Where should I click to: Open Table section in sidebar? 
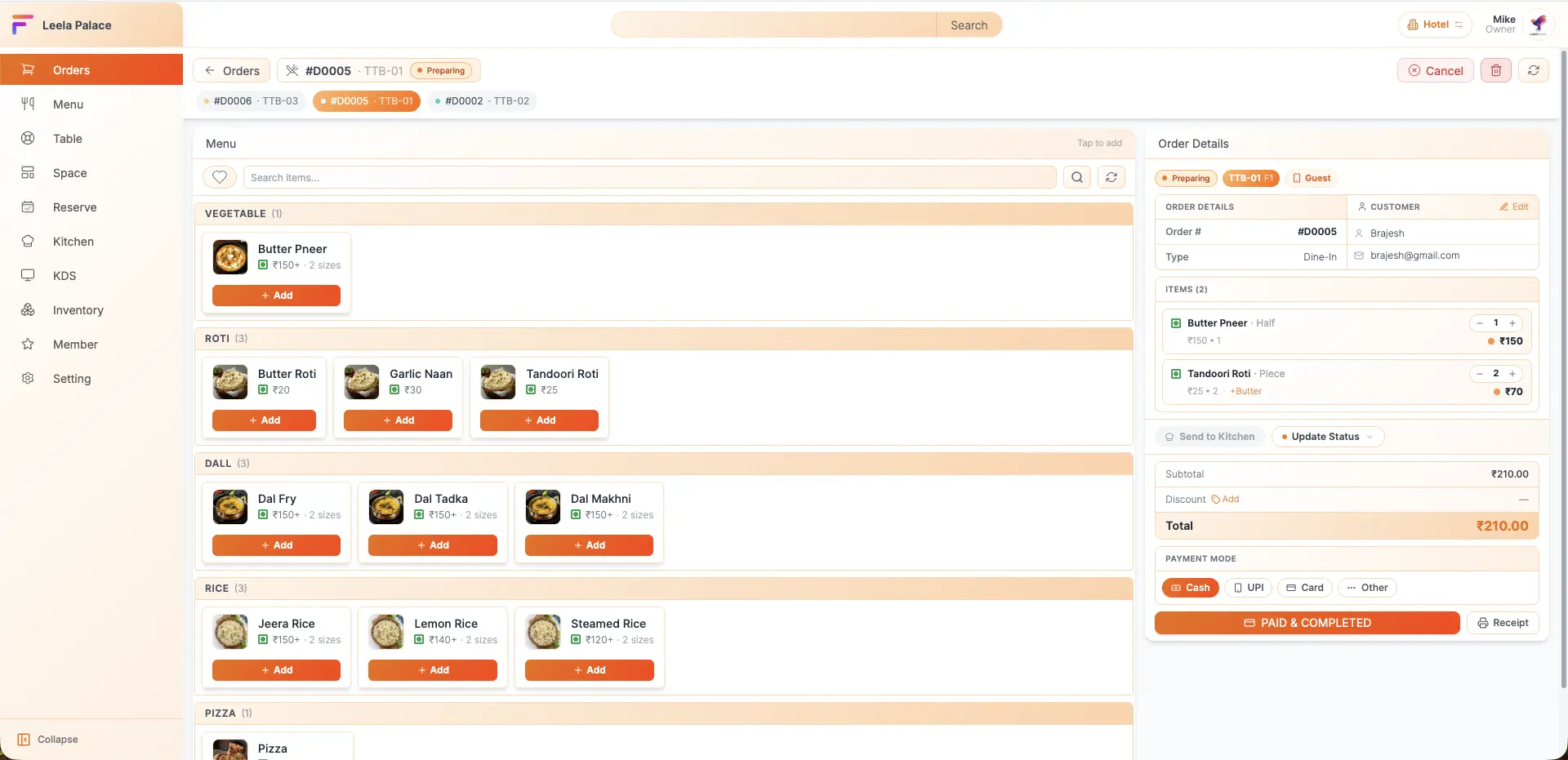coord(91,138)
